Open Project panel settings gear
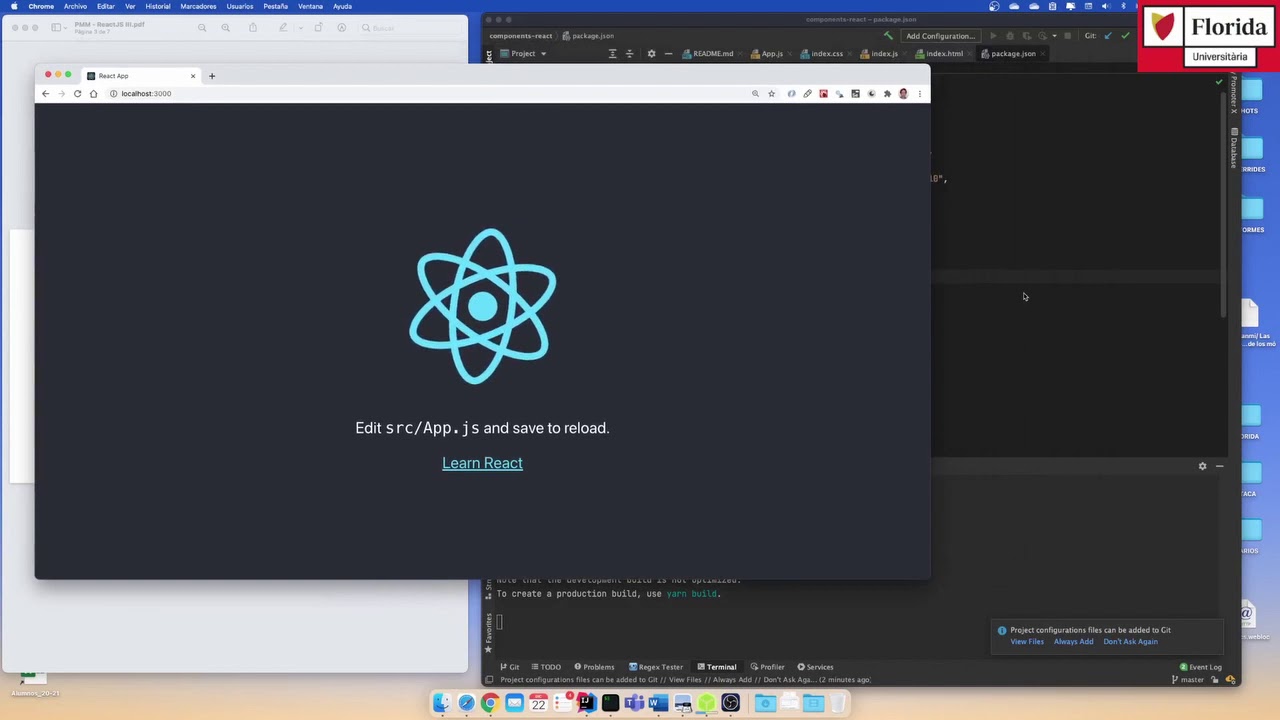1280x720 pixels. click(651, 54)
